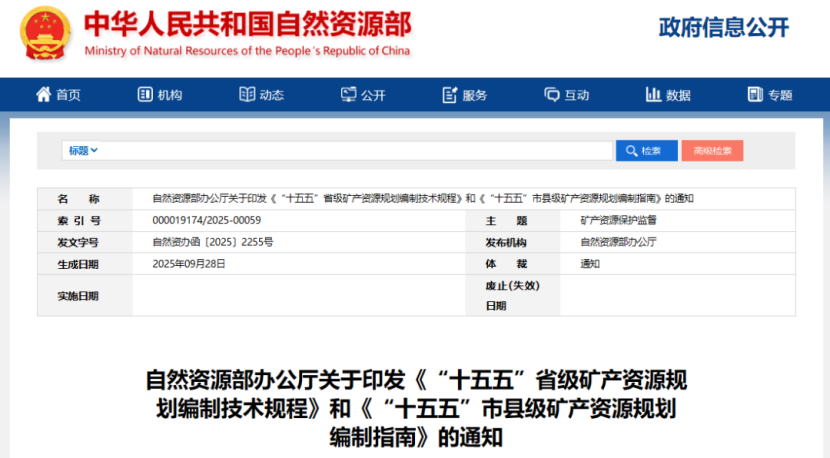This screenshot has height=458, width=830.
Task: Click the 专题 menu label
Action: 780,95
